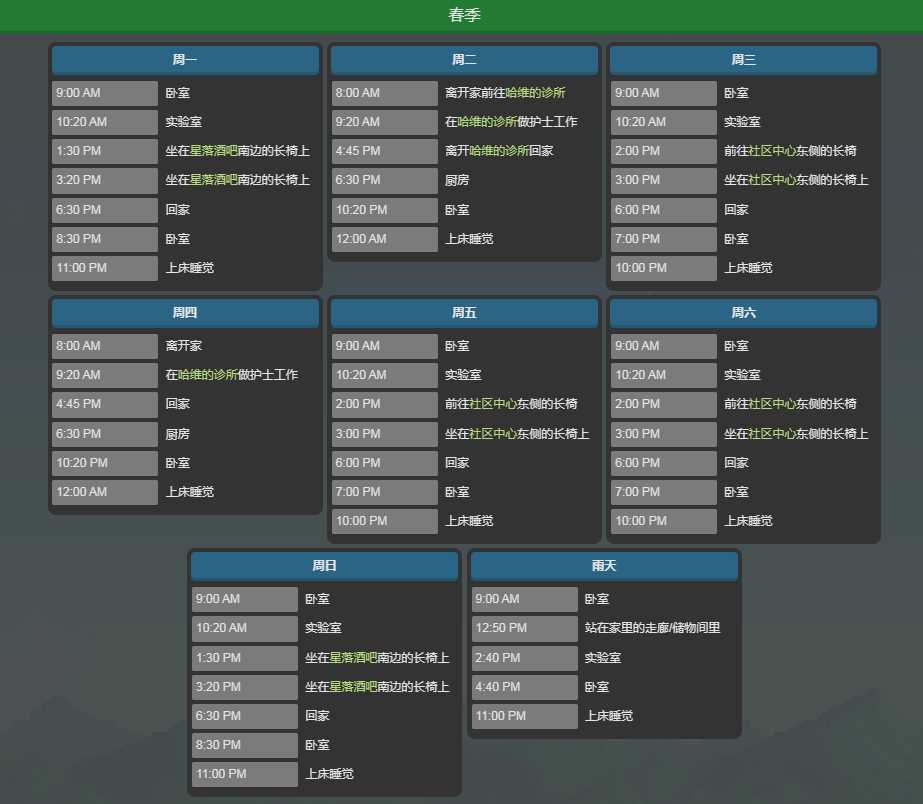Click the 11:00 PM time cell under 周一
The height and width of the screenshot is (804, 923).
(x=105, y=268)
